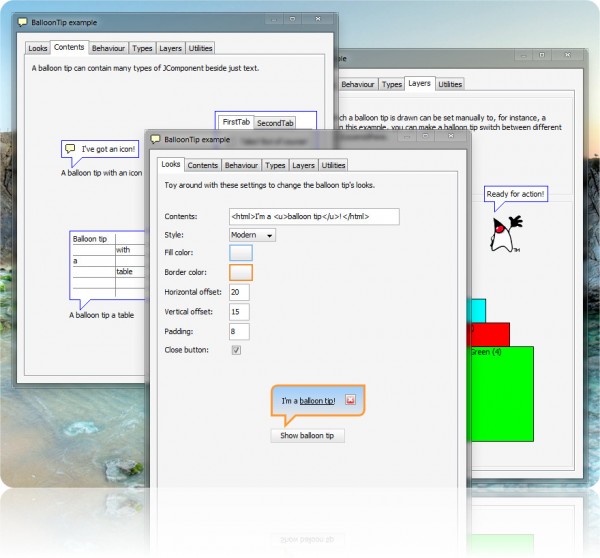Click the Ready for action balloon

pyautogui.click(x=515, y=194)
